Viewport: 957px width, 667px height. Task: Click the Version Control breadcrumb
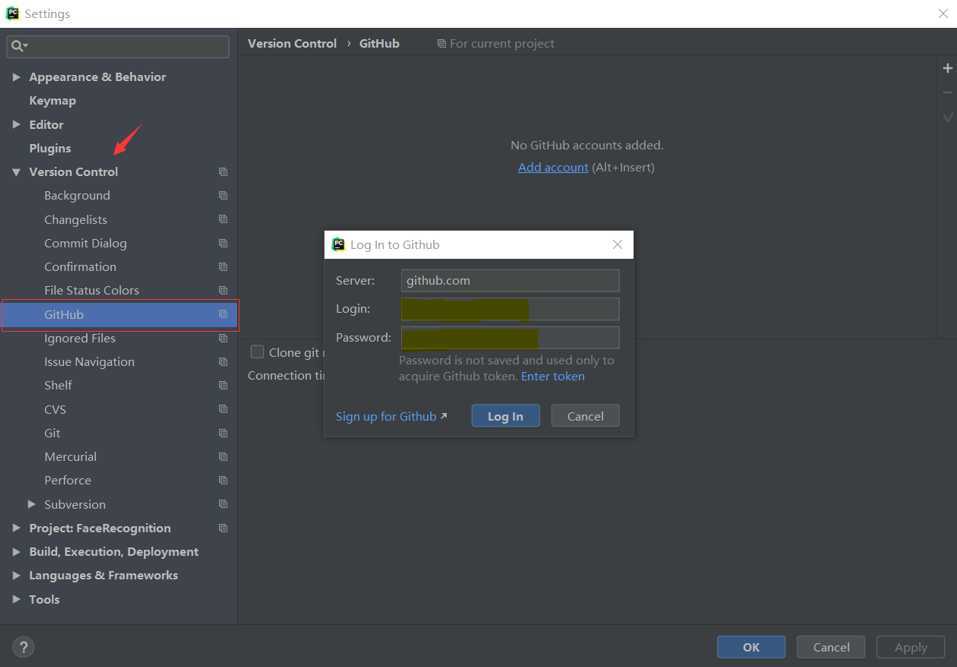[292, 43]
